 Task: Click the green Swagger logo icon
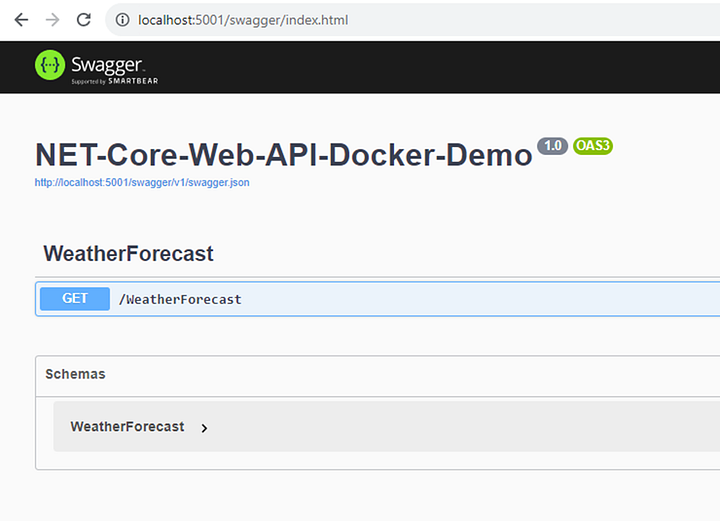(50, 65)
